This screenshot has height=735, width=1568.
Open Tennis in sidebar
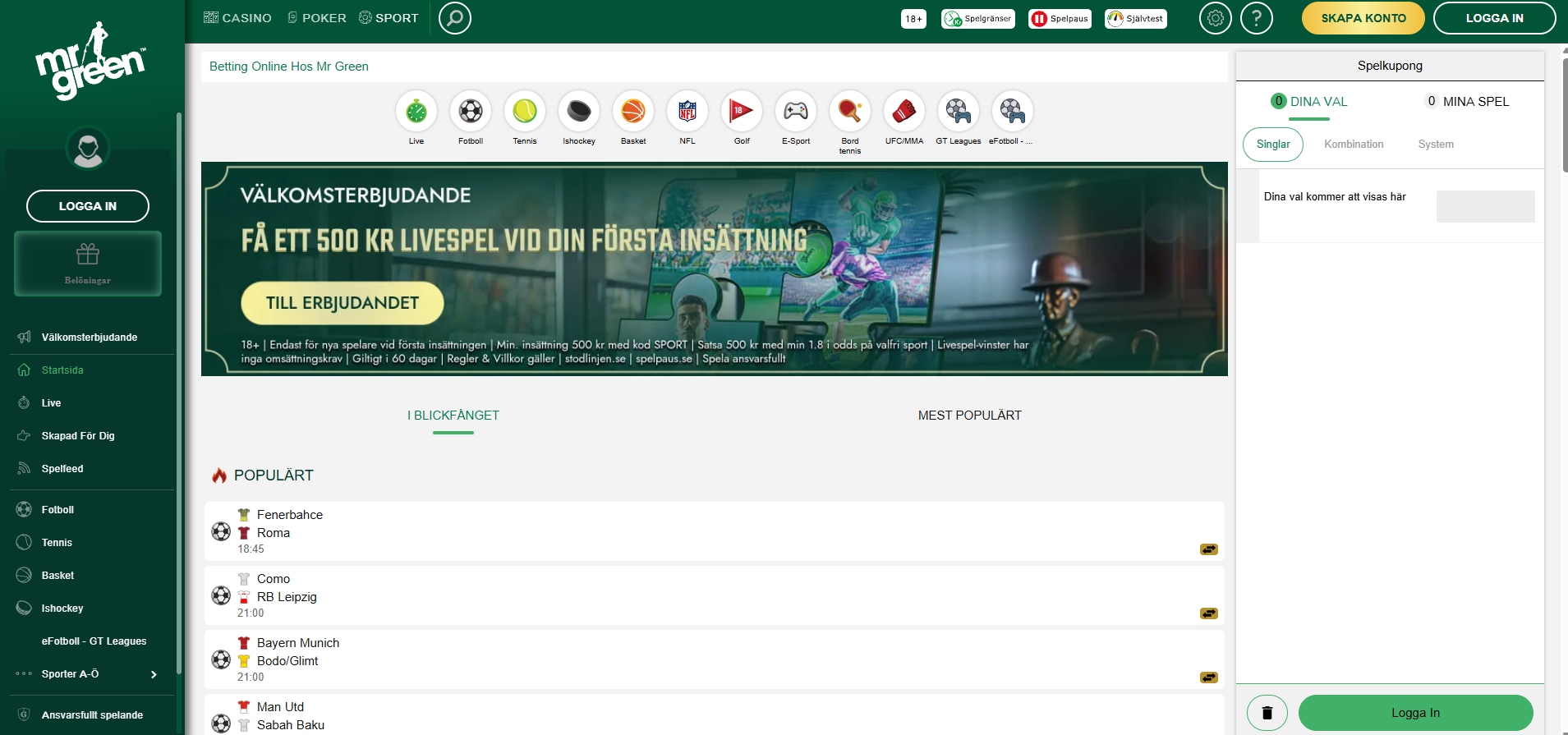57,543
